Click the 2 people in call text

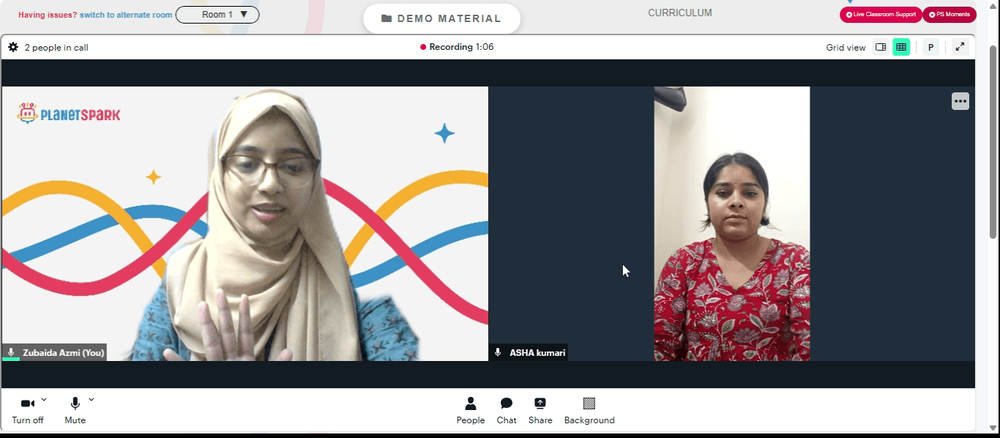coord(56,47)
